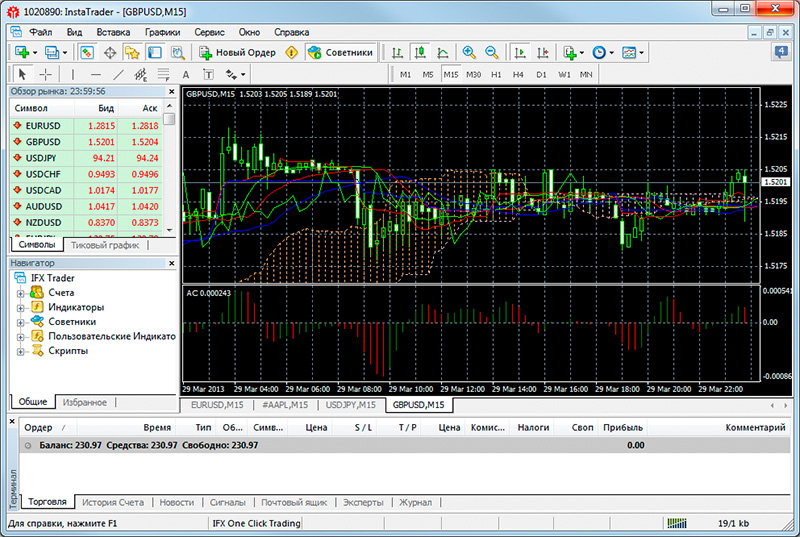Click the Market Watch list scrollbar
The image size is (800, 537).
click(x=170, y=170)
